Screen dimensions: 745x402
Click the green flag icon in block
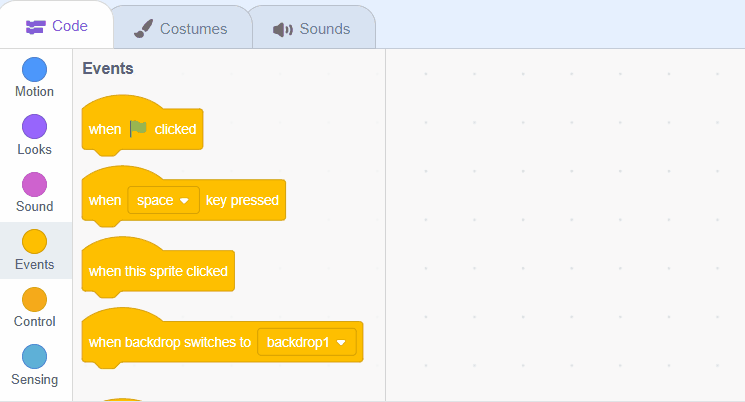(138, 129)
